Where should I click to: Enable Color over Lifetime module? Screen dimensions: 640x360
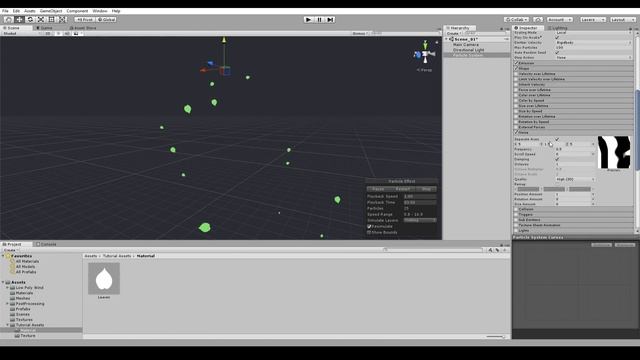point(516,95)
